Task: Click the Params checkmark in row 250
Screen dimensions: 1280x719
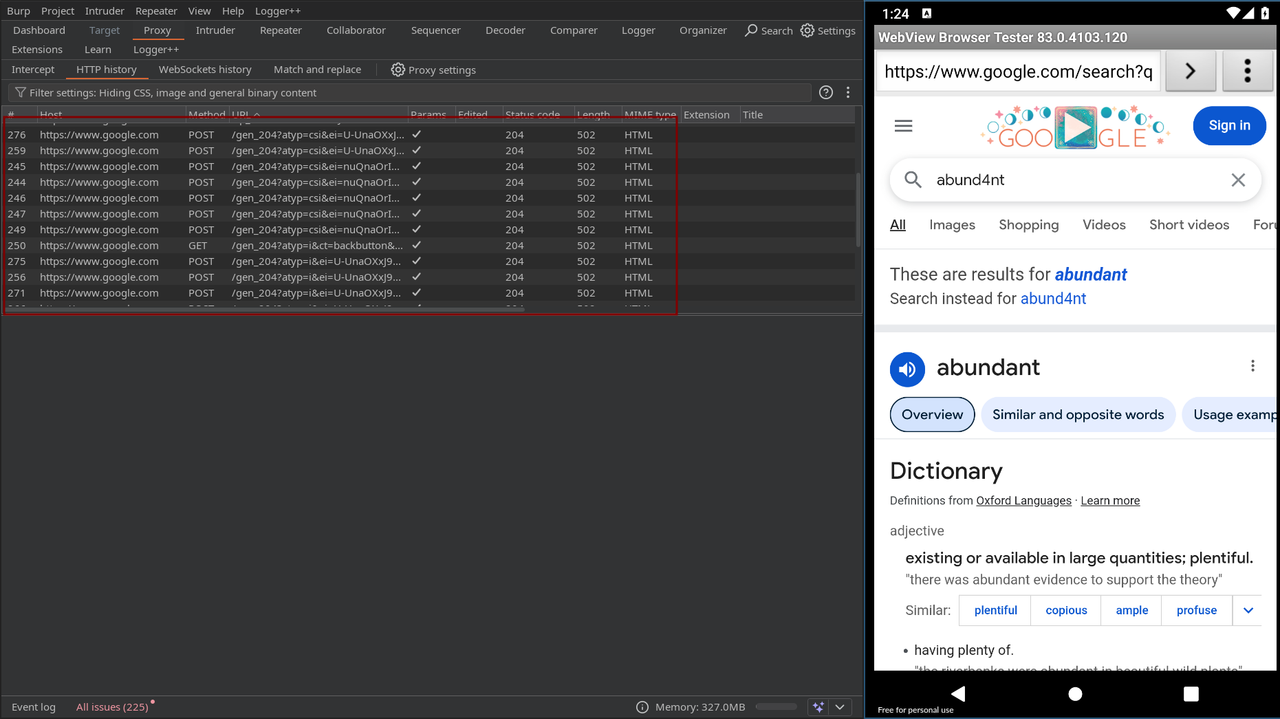Action: click(x=416, y=245)
